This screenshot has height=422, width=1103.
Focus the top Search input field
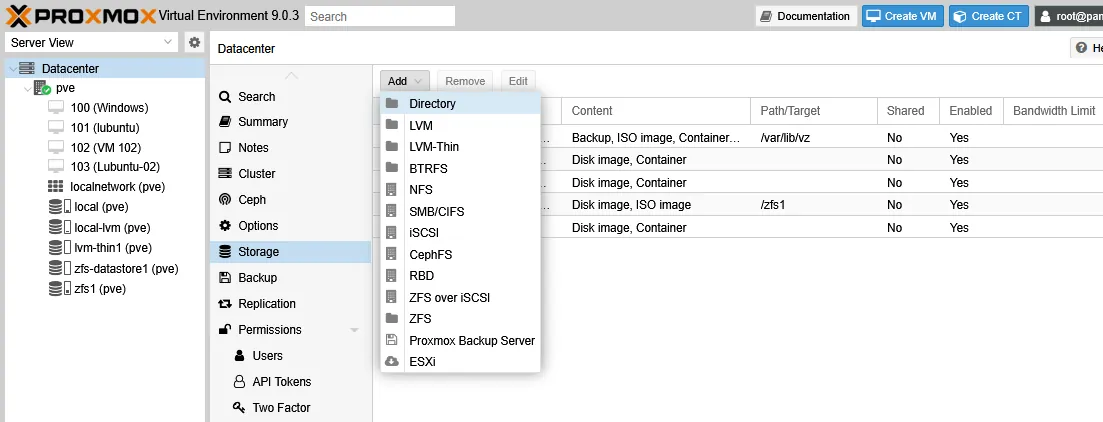(380, 16)
